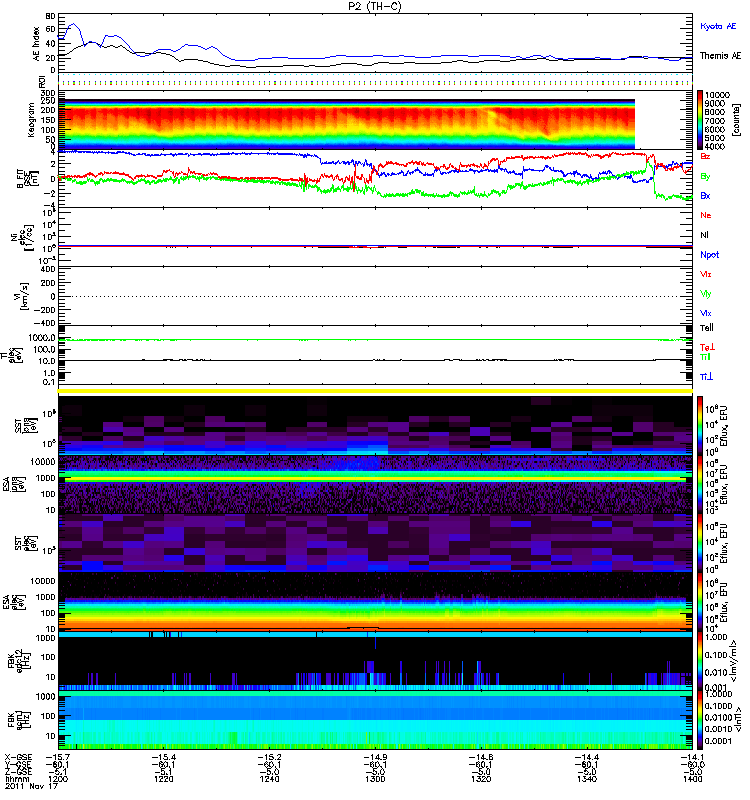Click the 1400 time tick label

click(690, 778)
